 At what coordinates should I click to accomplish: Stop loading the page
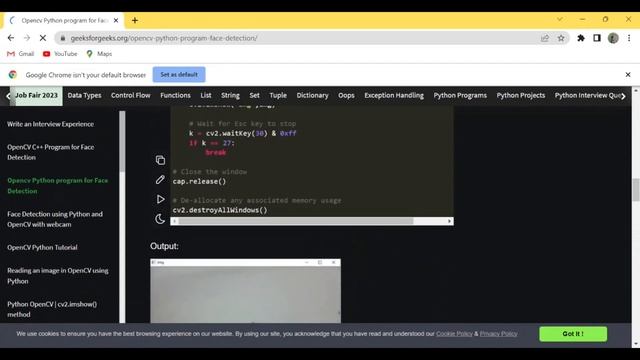(43, 38)
